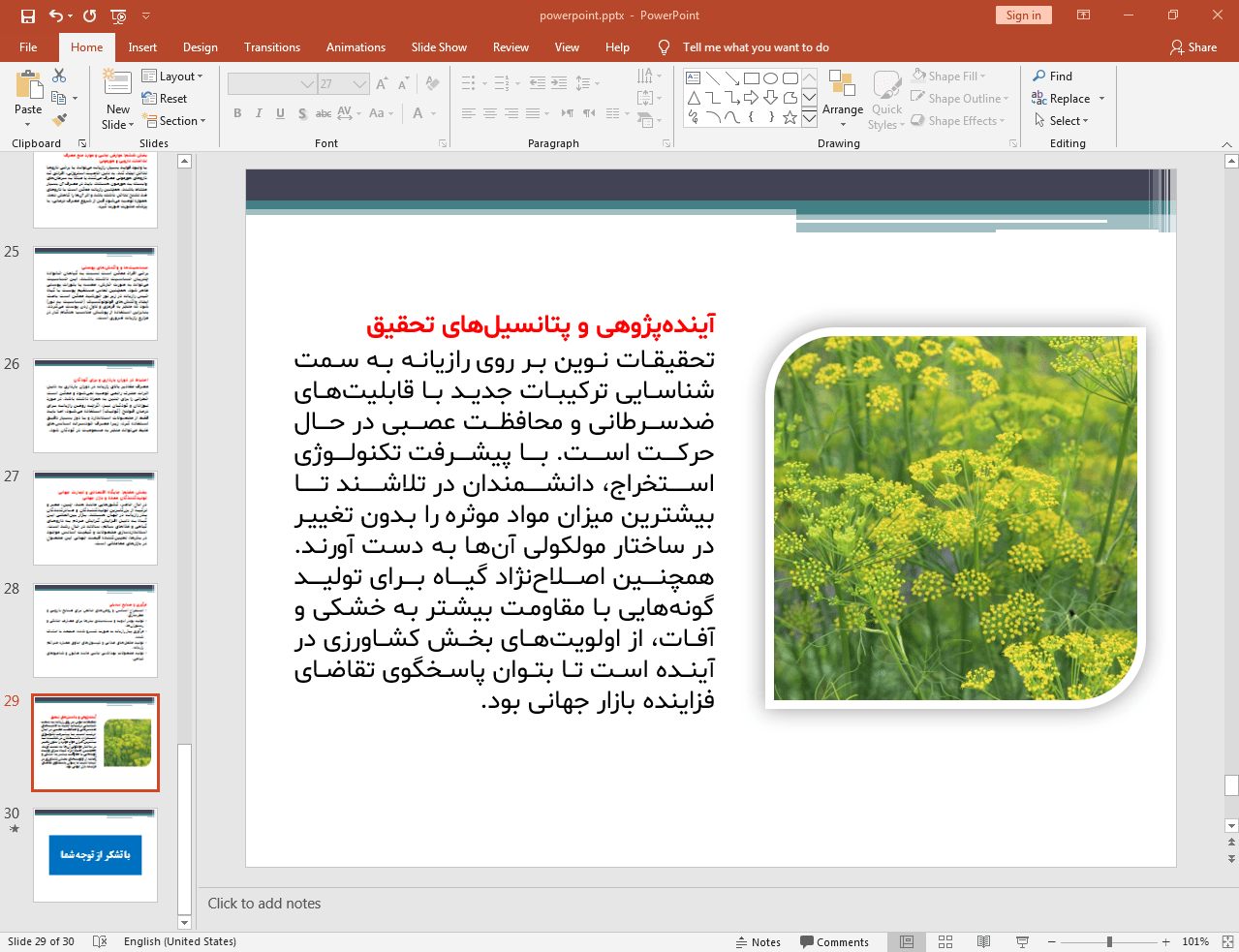Image resolution: width=1239 pixels, height=952 pixels.
Task: Switch to Slide Sorter view
Action: [945, 941]
